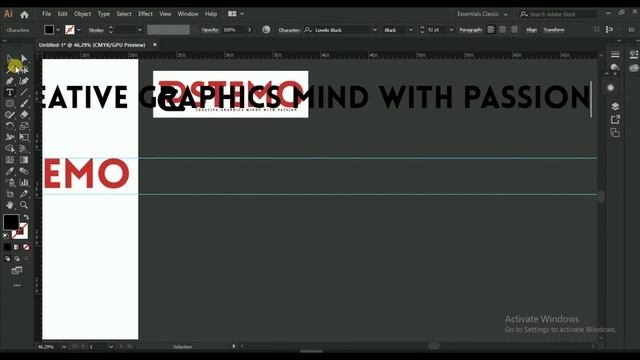Select the Perspective Grid tool
This screenshot has height=360, width=640.
tap(24, 149)
